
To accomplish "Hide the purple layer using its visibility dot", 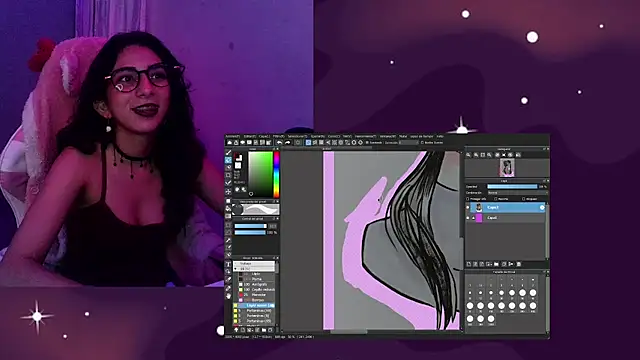I will (x=468, y=218).
